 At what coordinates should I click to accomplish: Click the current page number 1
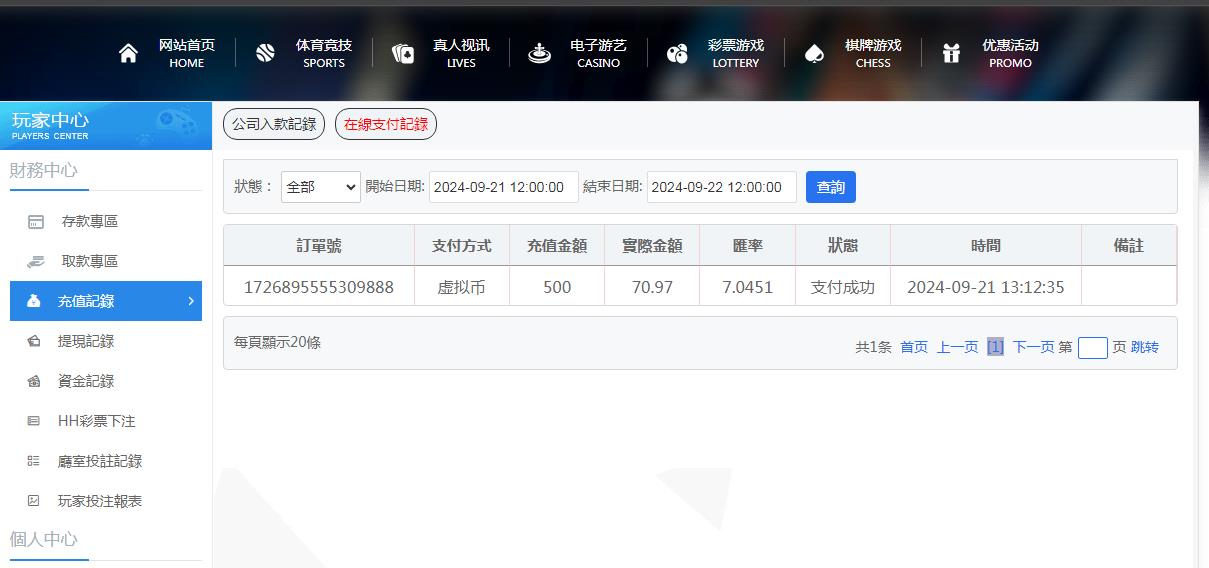tap(995, 347)
